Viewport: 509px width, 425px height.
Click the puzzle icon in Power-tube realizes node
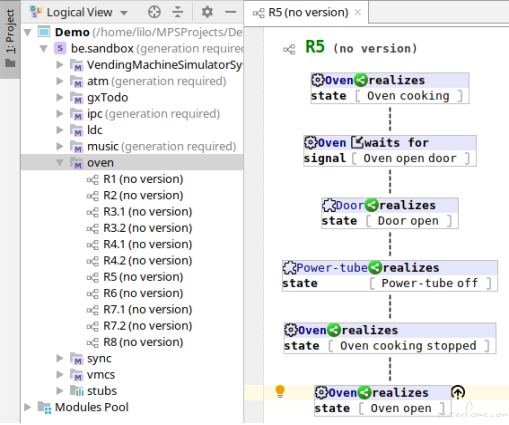289,268
